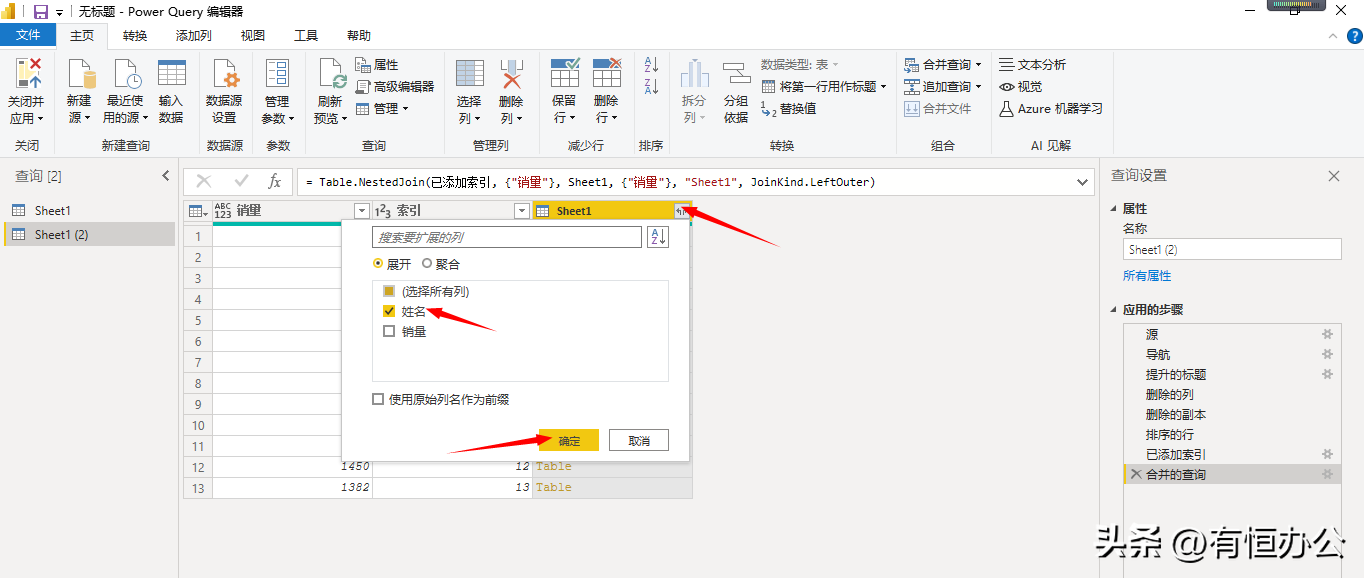Toggle Use original column name as prefix checkbox

pos(378,399)
